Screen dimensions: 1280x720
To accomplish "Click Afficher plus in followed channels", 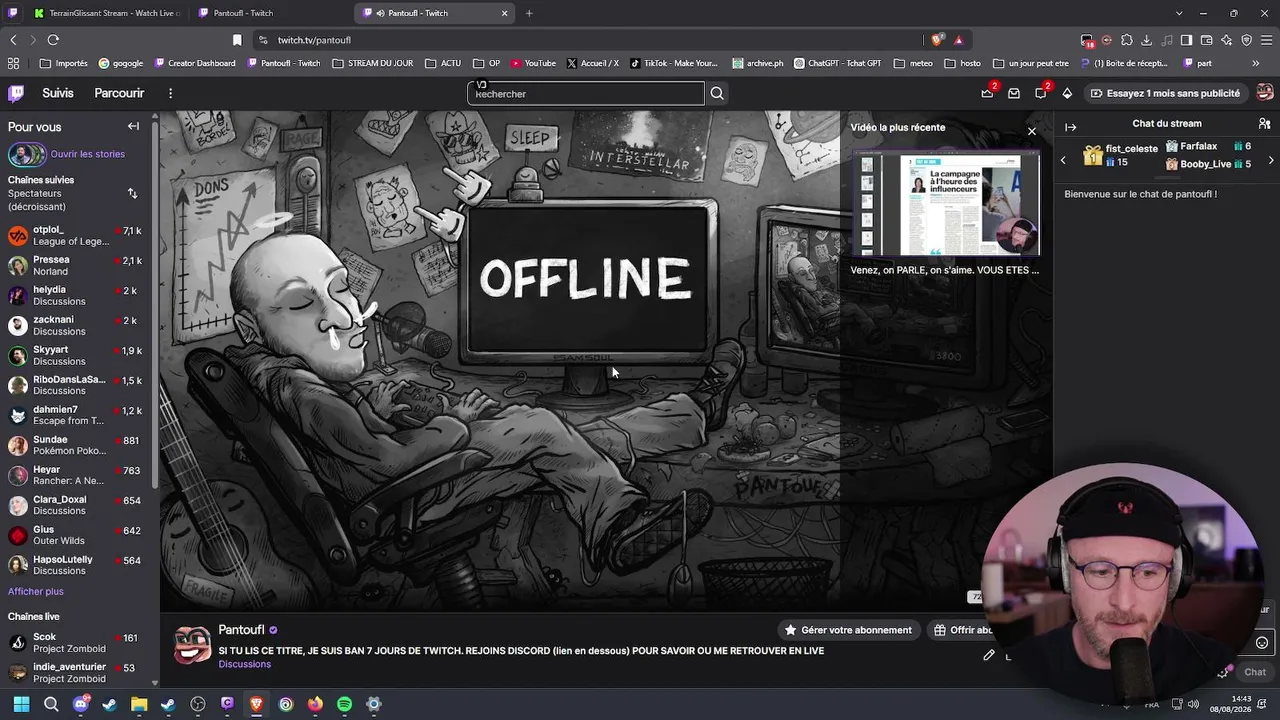I will coord(36,591).
